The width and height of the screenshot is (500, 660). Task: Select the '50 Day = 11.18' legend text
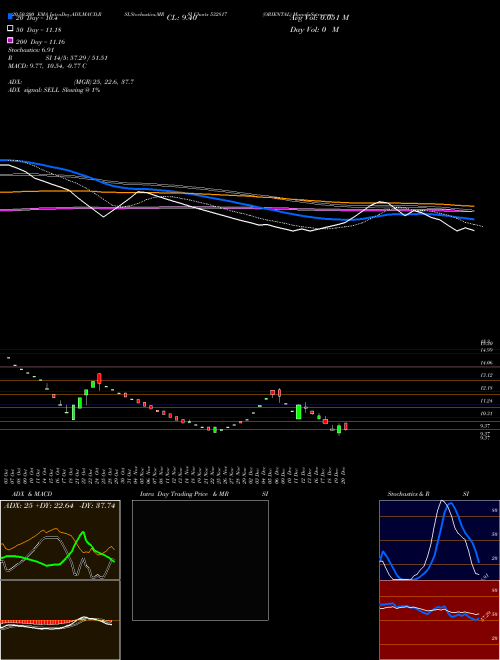click(38, 30)
